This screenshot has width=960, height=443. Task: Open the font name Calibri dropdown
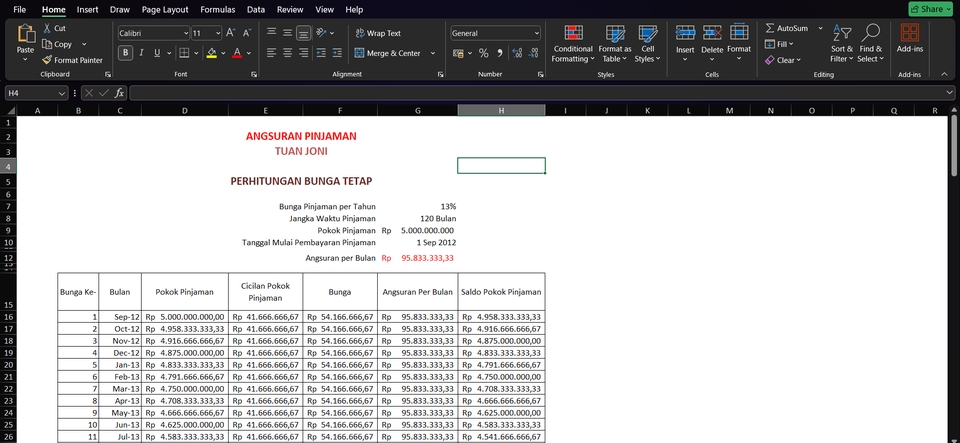tap(186, 33)
